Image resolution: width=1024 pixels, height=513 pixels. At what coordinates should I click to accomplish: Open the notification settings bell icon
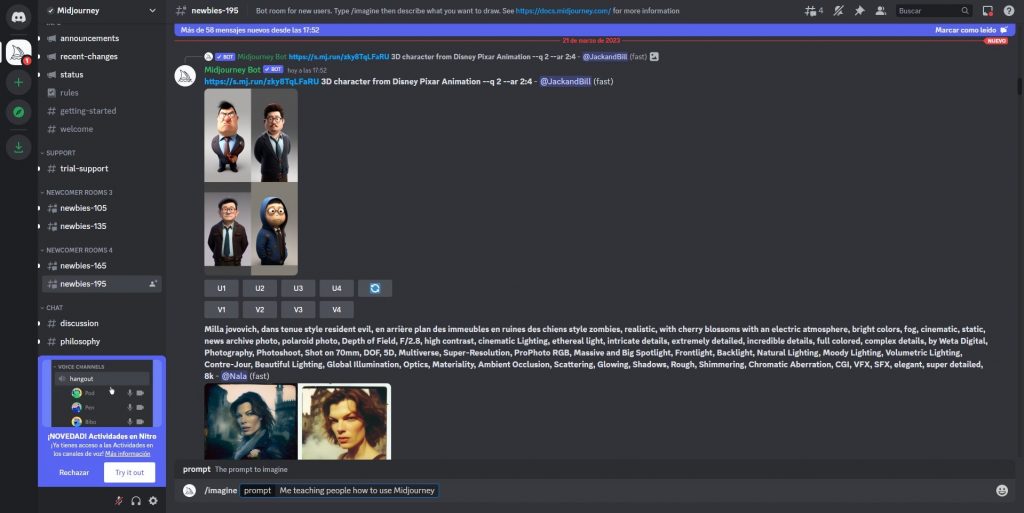click(838, 10)
